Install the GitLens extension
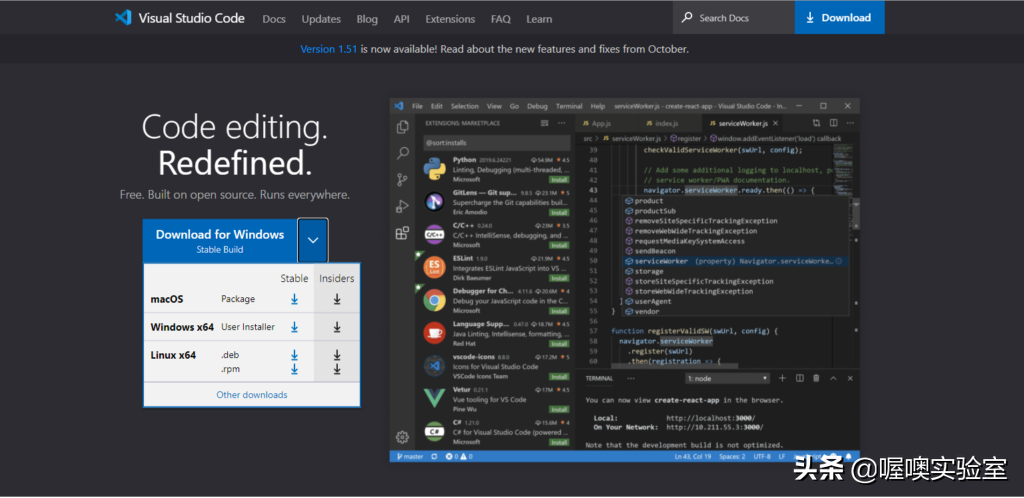 [558, 212]
